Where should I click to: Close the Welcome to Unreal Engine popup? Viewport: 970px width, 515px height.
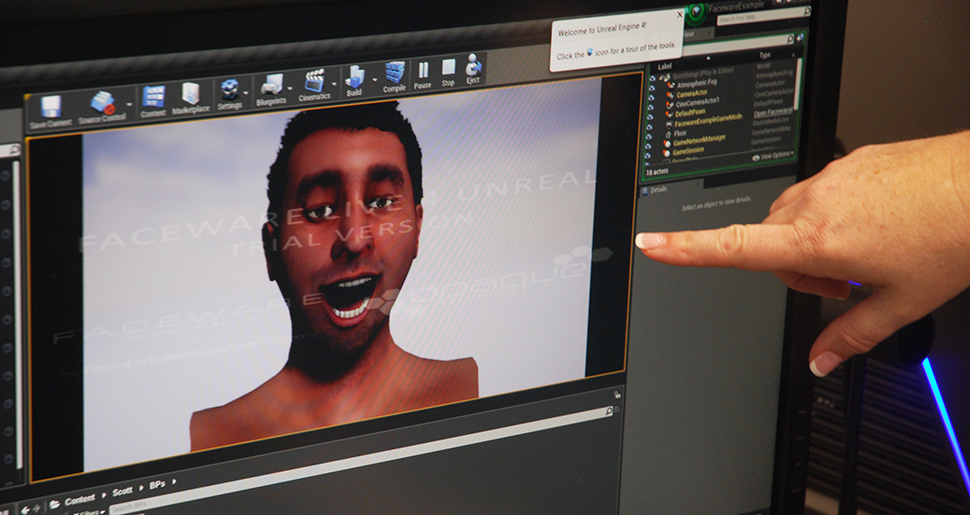point(680,16)
